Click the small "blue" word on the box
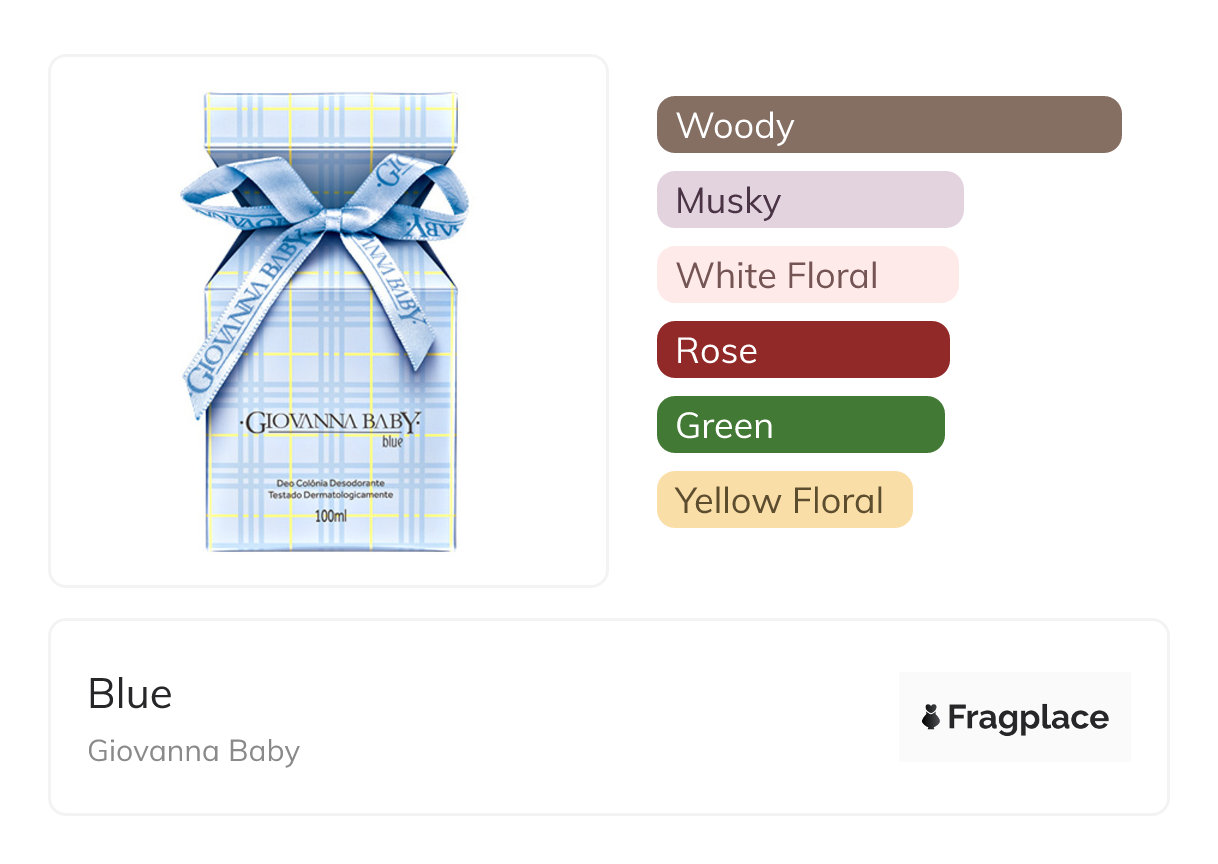This screenshot has width=1218, height=864. pos(392,442)
